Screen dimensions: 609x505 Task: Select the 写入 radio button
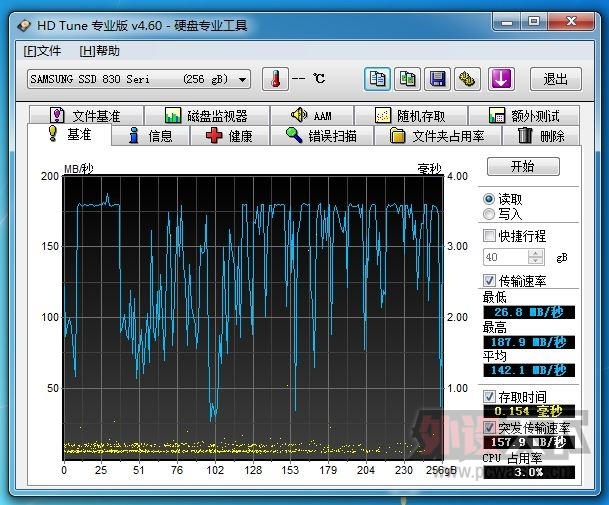(489, 214)
